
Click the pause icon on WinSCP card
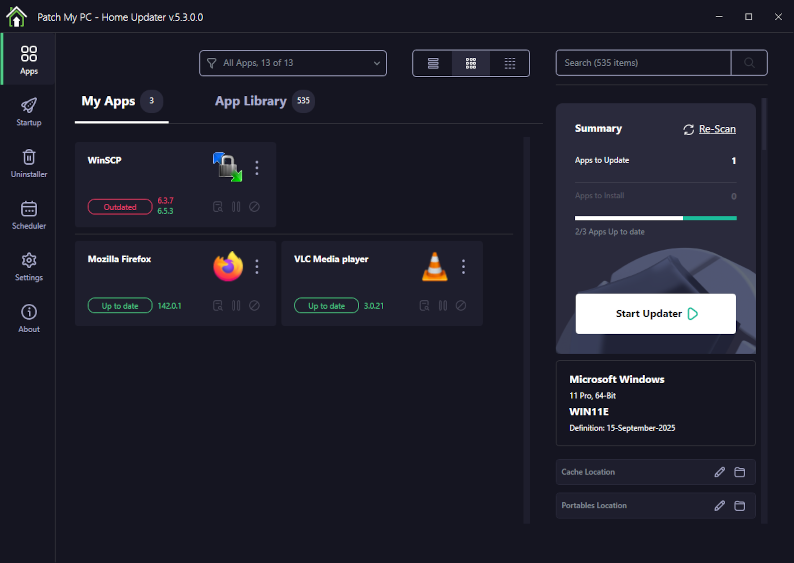(x=236, y=207)
